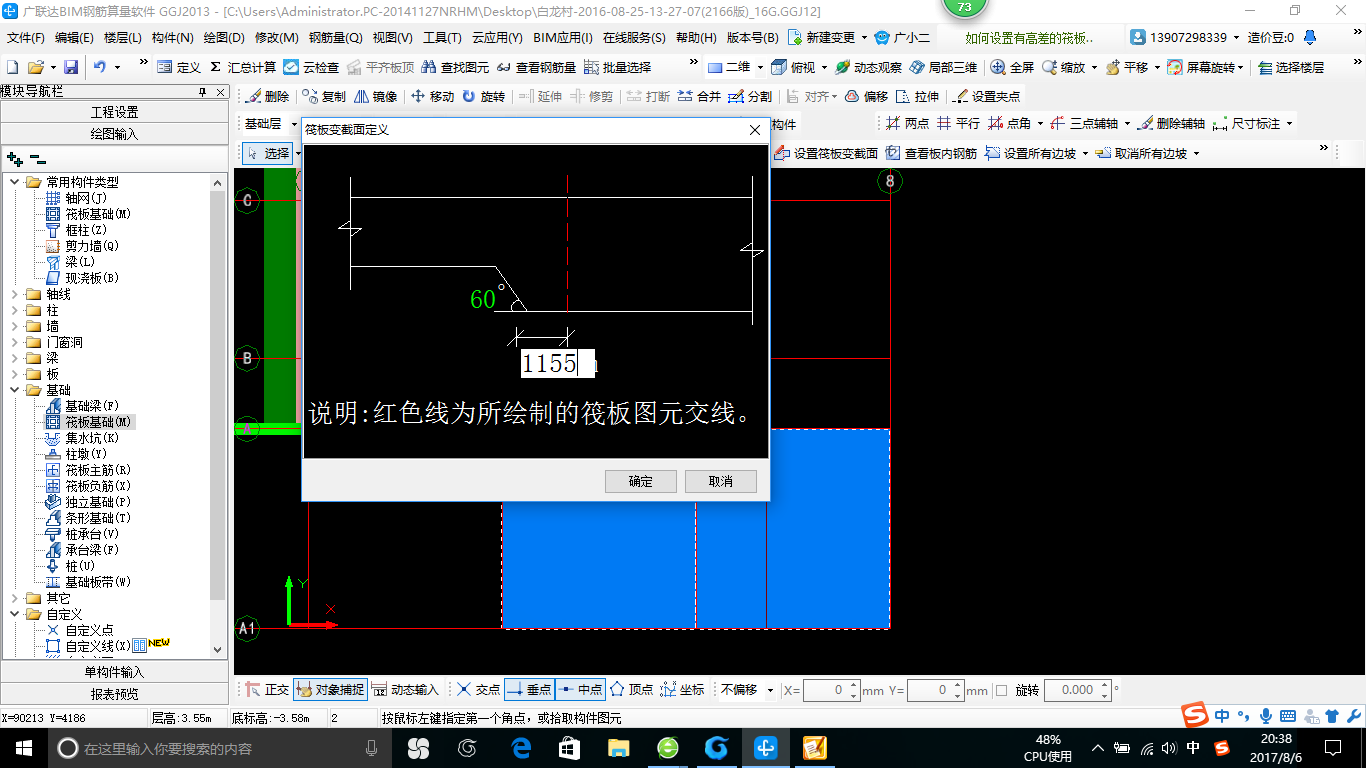
Task: Open 查找图元 find element tool
Action: [x=455, y=67]
